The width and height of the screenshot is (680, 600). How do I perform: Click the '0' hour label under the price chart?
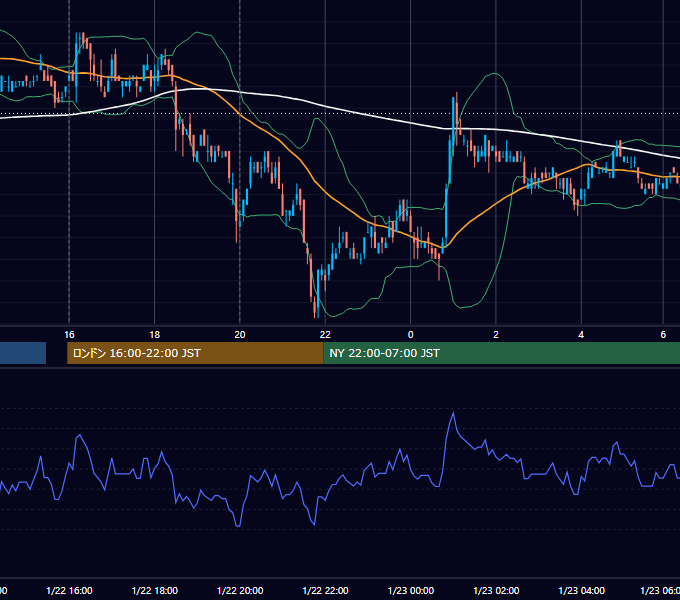411,334
